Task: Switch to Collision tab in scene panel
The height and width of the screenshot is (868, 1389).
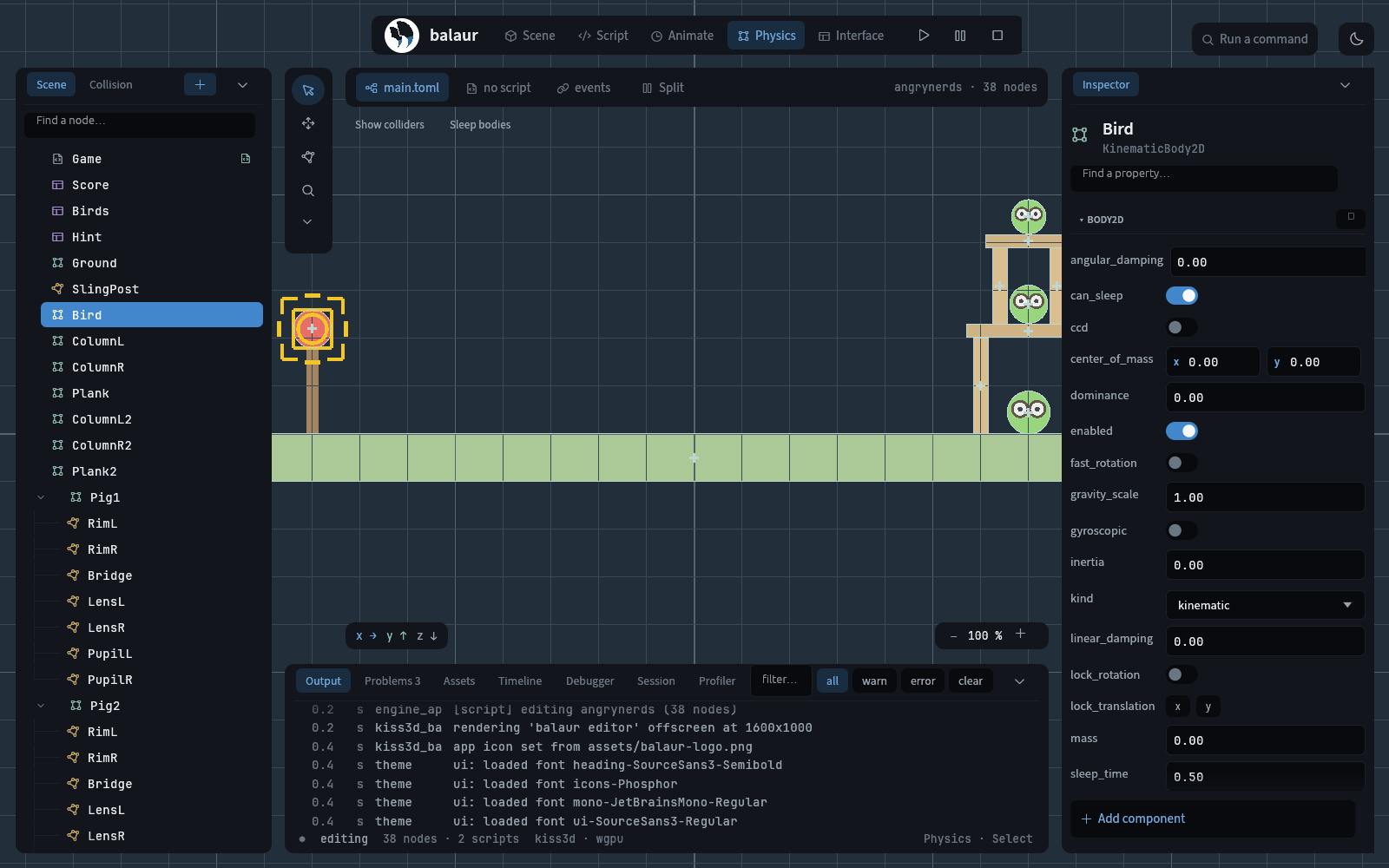Action: [x=111, y=84]
